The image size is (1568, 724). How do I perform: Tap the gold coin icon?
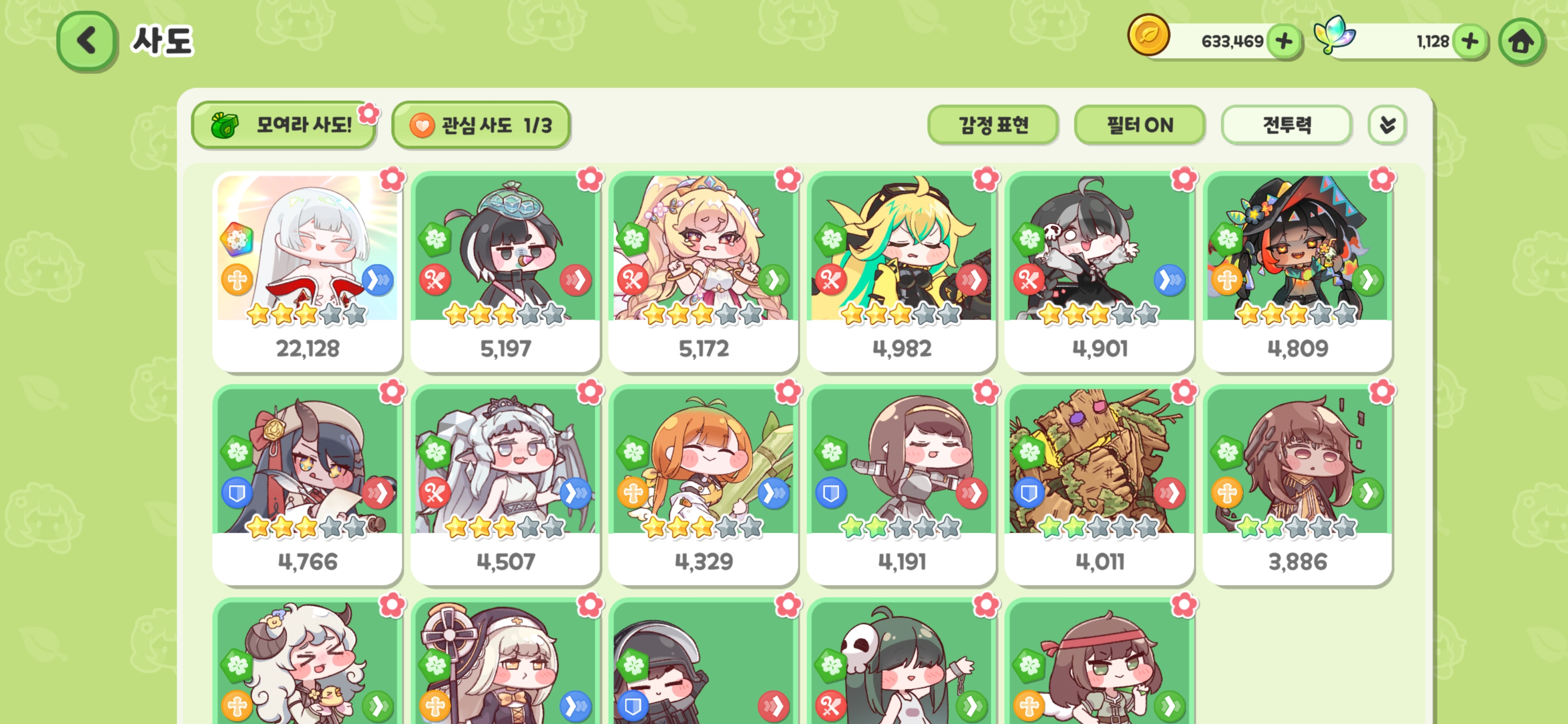point(1148,35)
